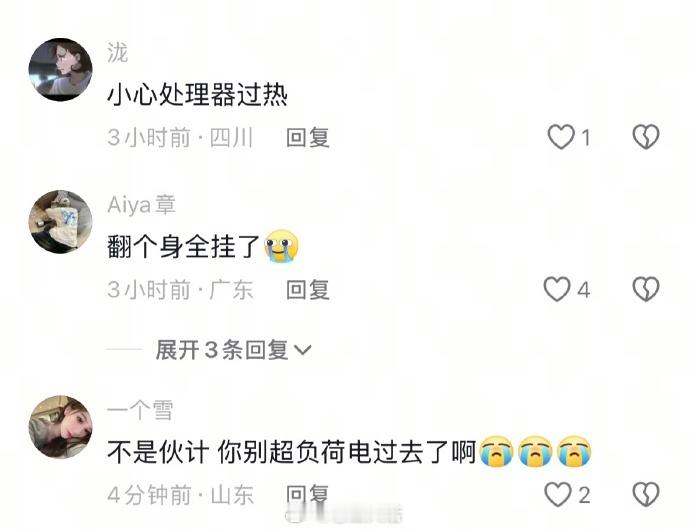Reply to Aiya章's comment
Viewport: 690px width, 531px height.
[308, 289]
